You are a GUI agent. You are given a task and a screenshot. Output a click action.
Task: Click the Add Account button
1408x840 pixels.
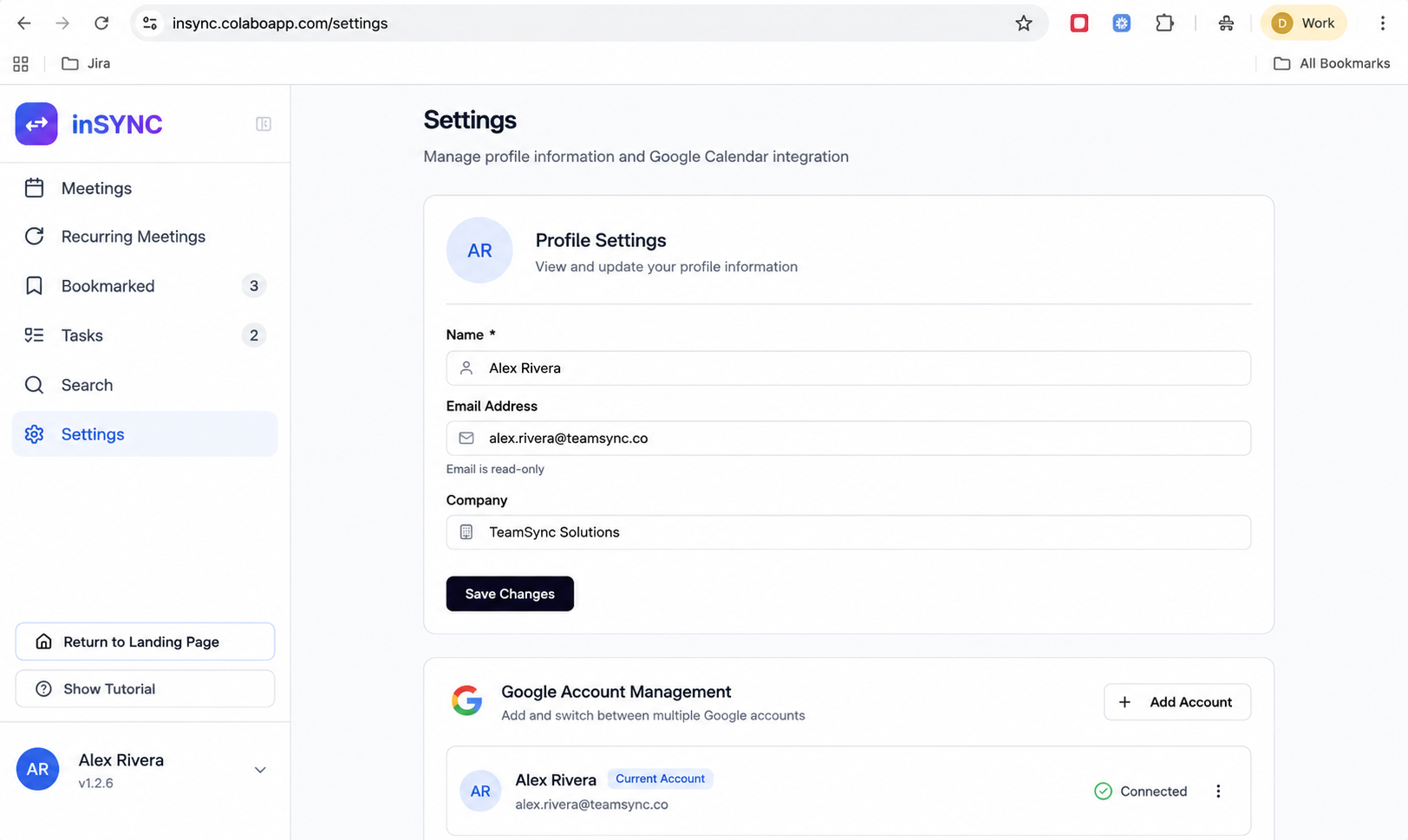tap(1177, 702)
